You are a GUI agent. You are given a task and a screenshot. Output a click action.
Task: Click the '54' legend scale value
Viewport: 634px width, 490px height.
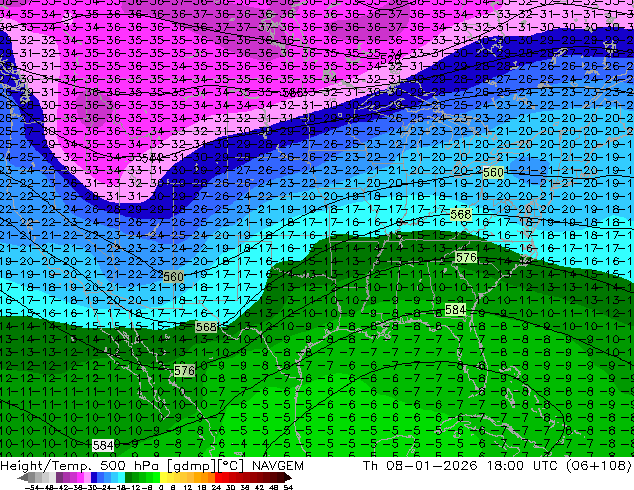288,488
